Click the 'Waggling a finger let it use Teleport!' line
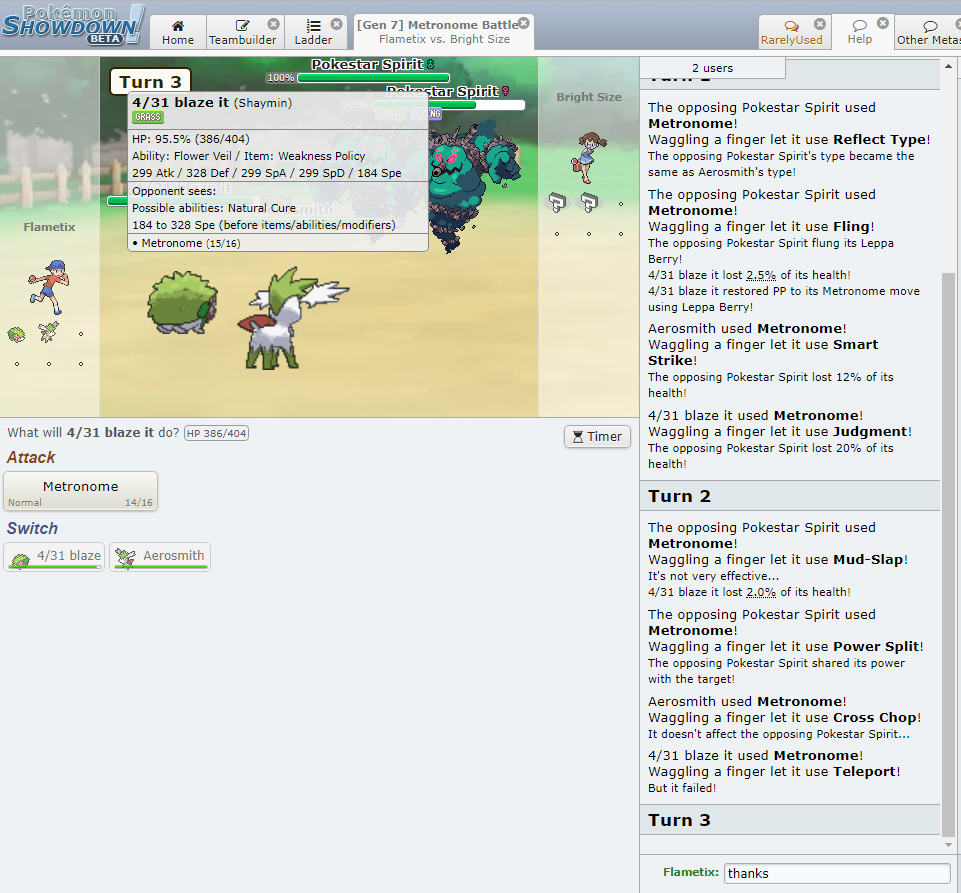Image resolution: width=961 pixels, height=893 pixels. (x=774, y=772)
